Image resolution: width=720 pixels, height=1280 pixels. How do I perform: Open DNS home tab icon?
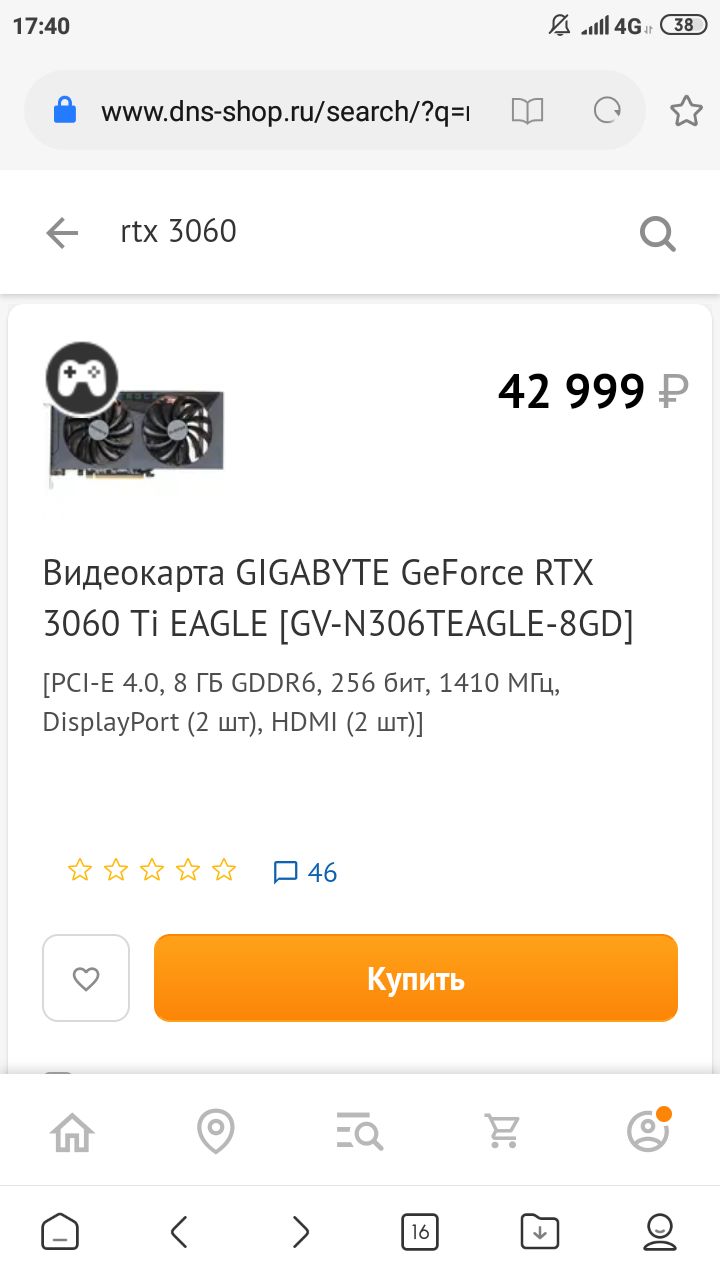point(72,1132)
